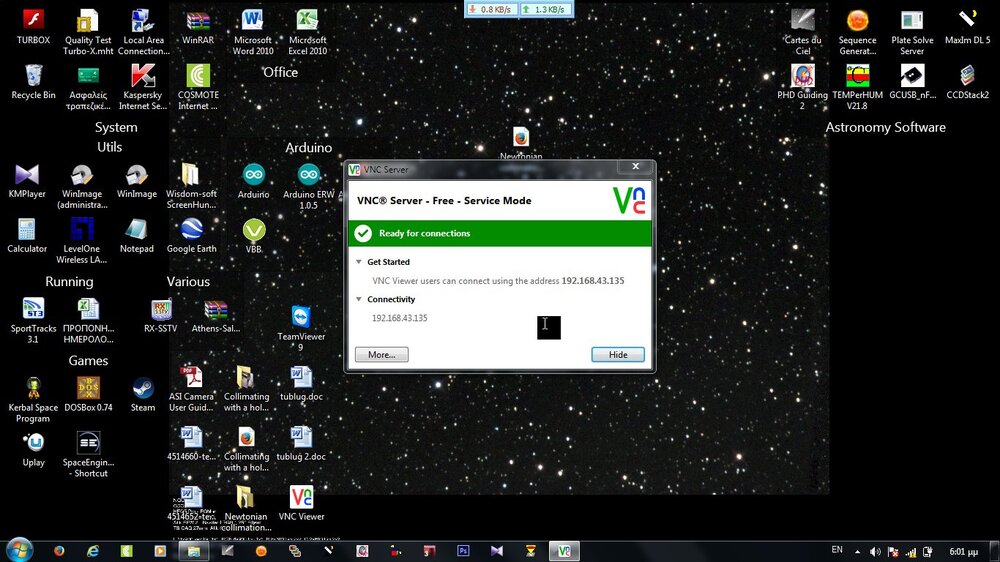Open the Recycle Bin
The image size is (1000, 562).
(x=33, y=77)
